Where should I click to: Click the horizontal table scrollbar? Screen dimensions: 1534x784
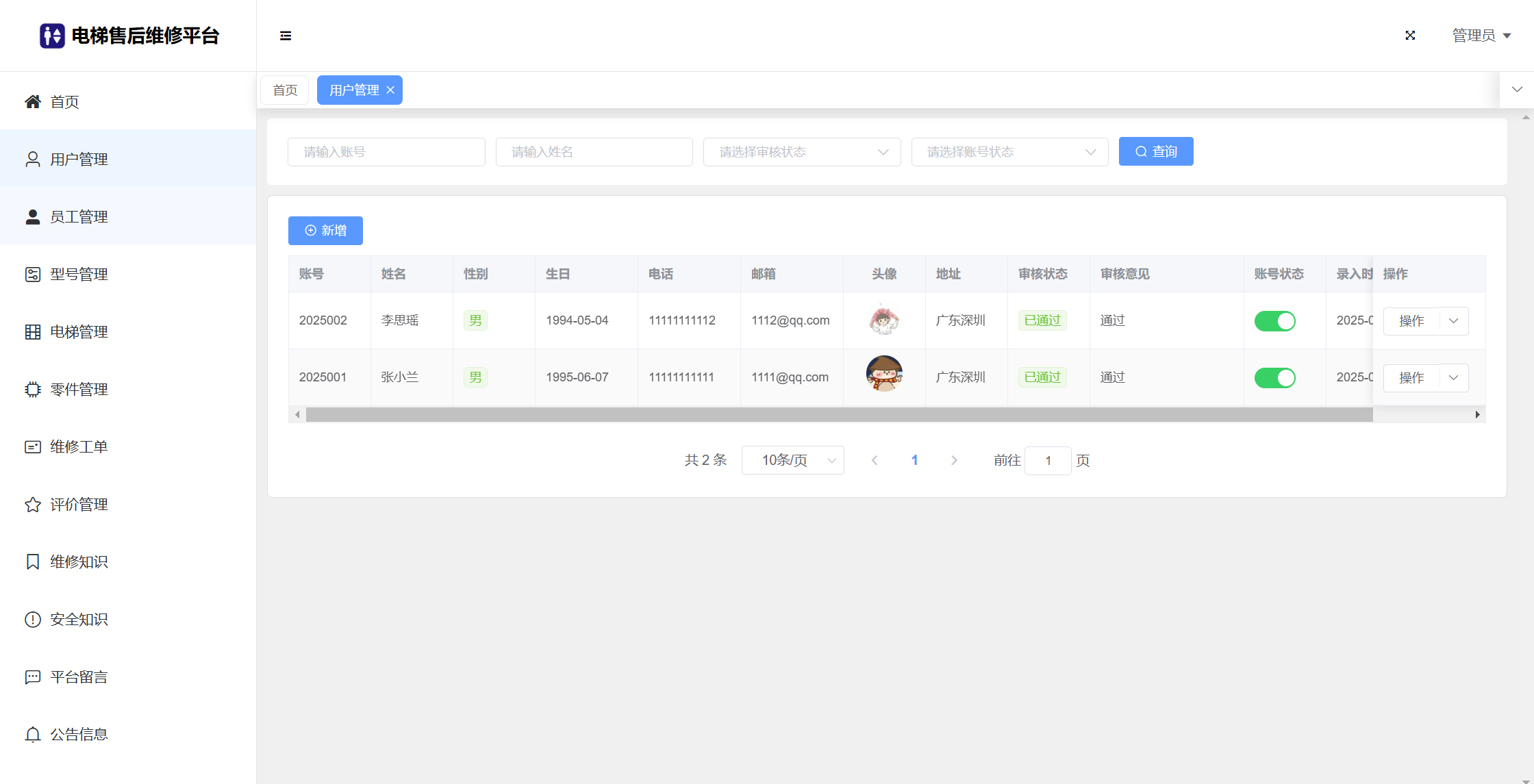[x=839, y=414]
